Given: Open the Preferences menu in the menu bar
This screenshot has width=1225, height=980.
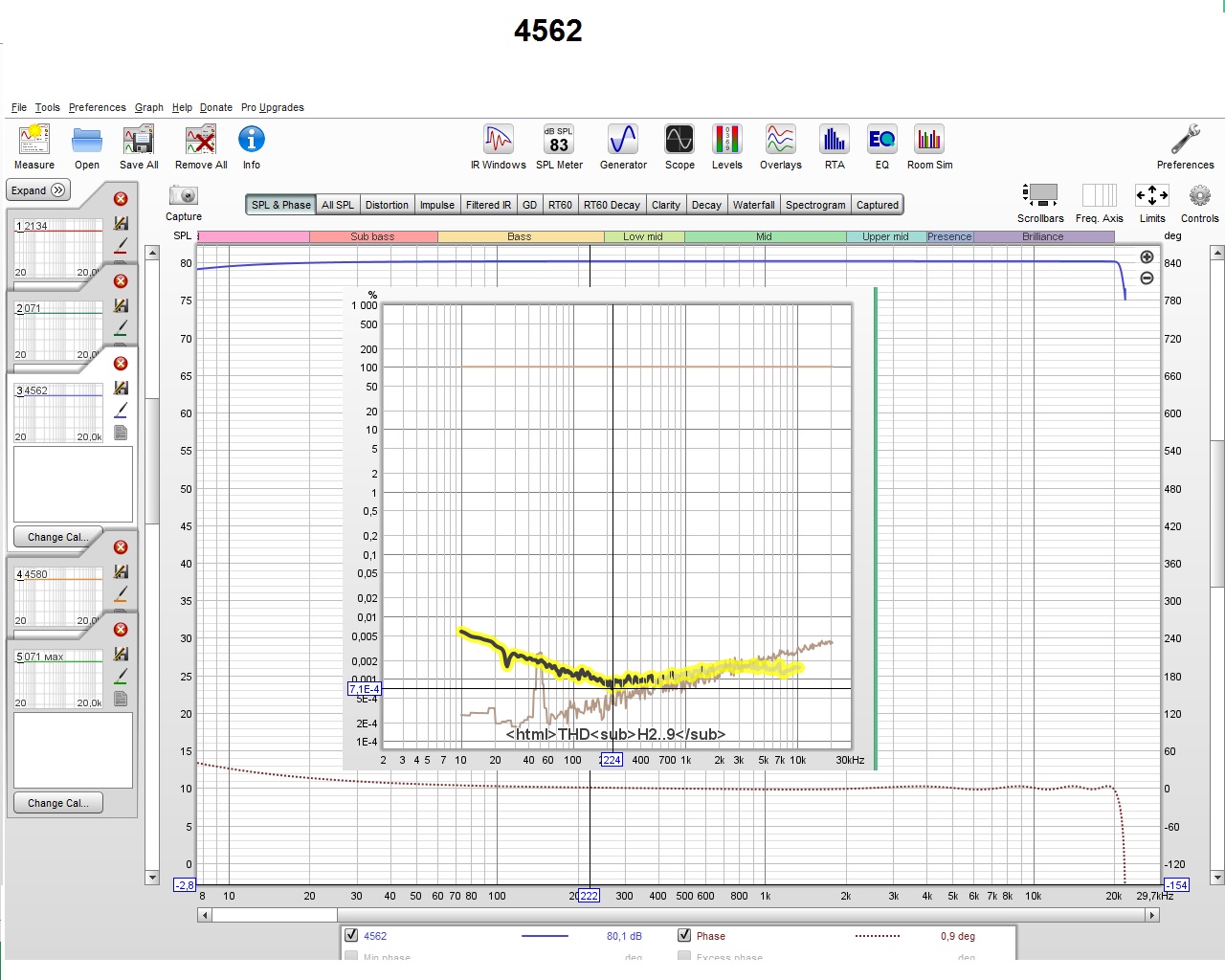Looking at the screenshot, I should pos(98,107).
